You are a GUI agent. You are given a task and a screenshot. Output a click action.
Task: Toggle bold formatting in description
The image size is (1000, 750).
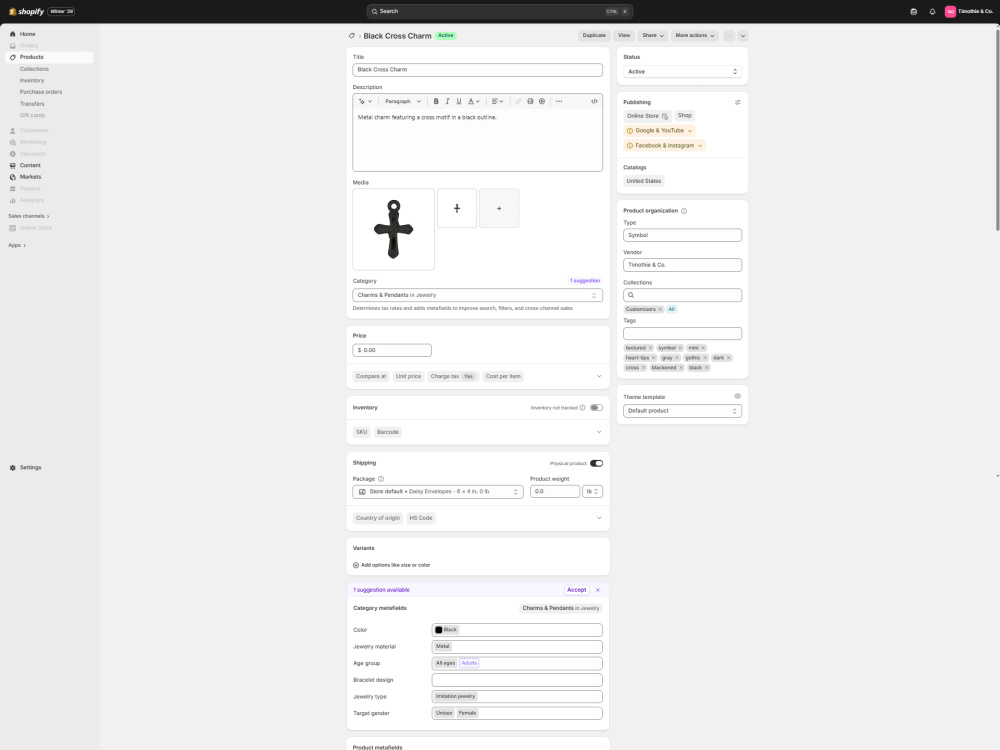click(x=436, y=101)
